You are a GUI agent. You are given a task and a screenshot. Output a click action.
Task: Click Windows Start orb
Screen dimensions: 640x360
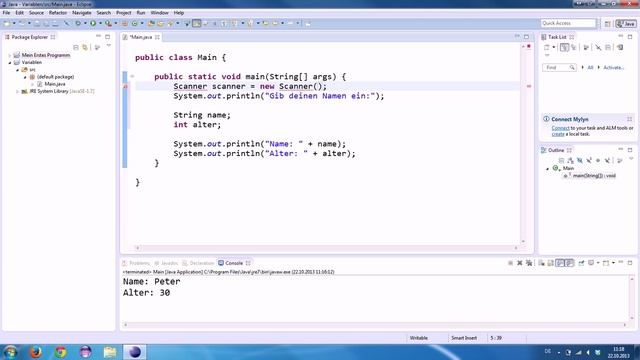10,351
